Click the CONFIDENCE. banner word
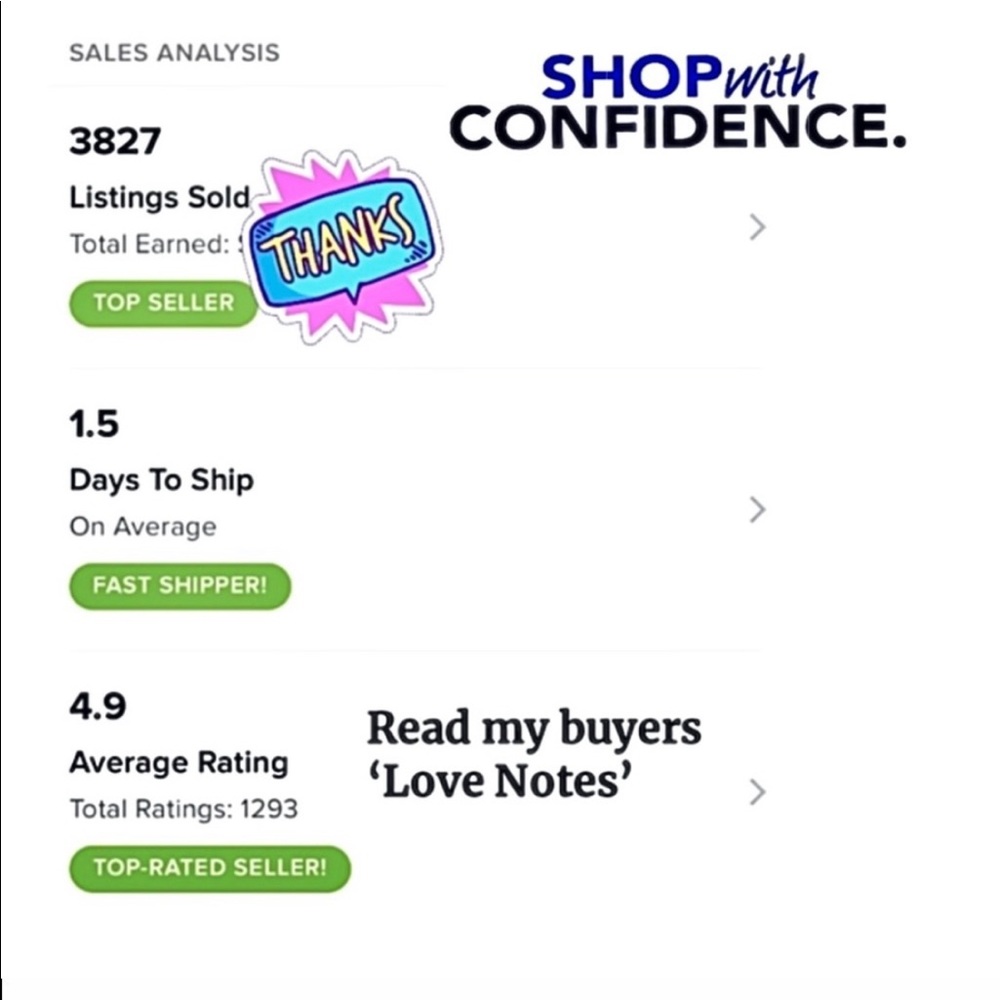 (677, 129)
